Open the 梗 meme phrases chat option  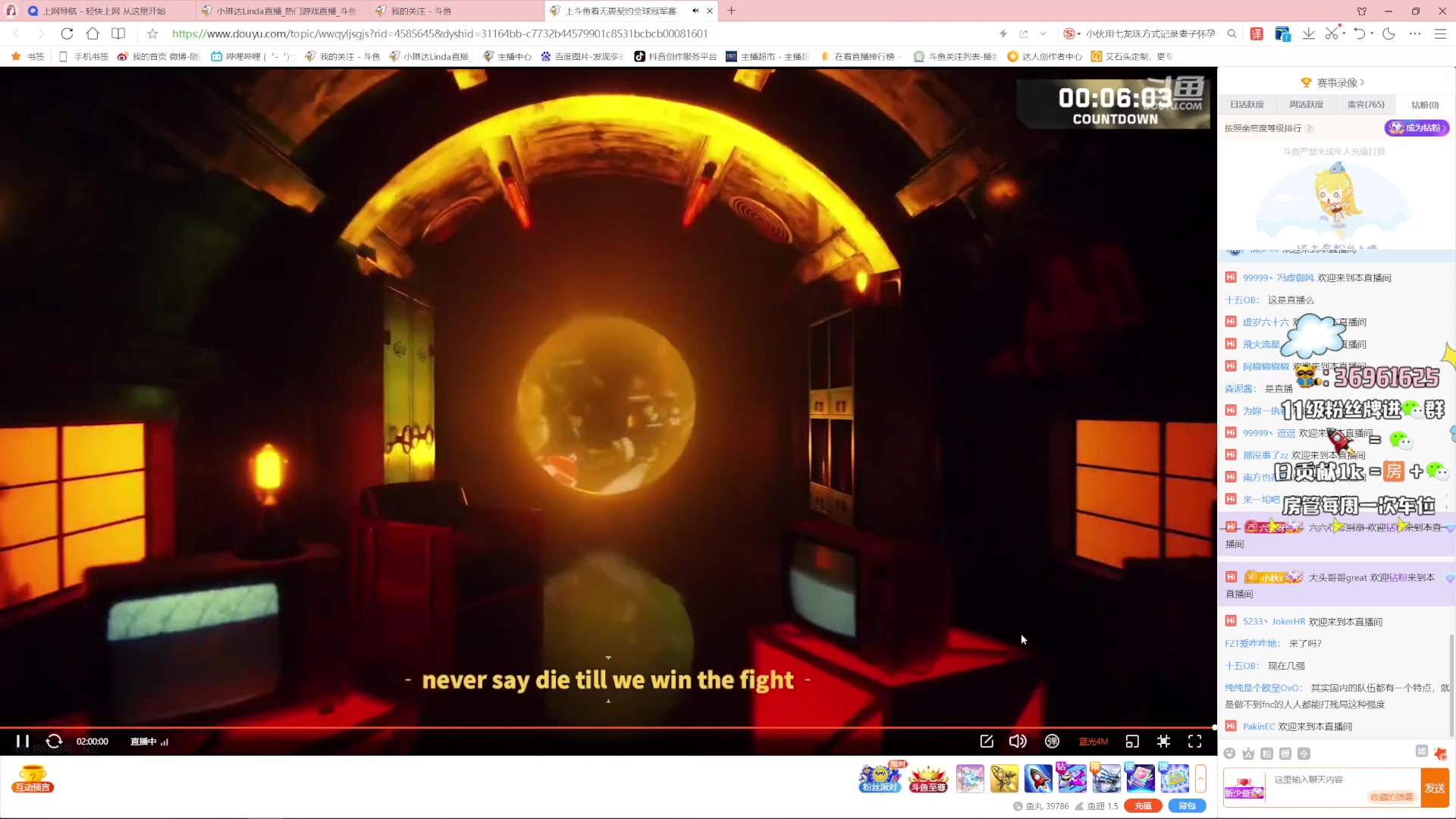pos(1285,753)
